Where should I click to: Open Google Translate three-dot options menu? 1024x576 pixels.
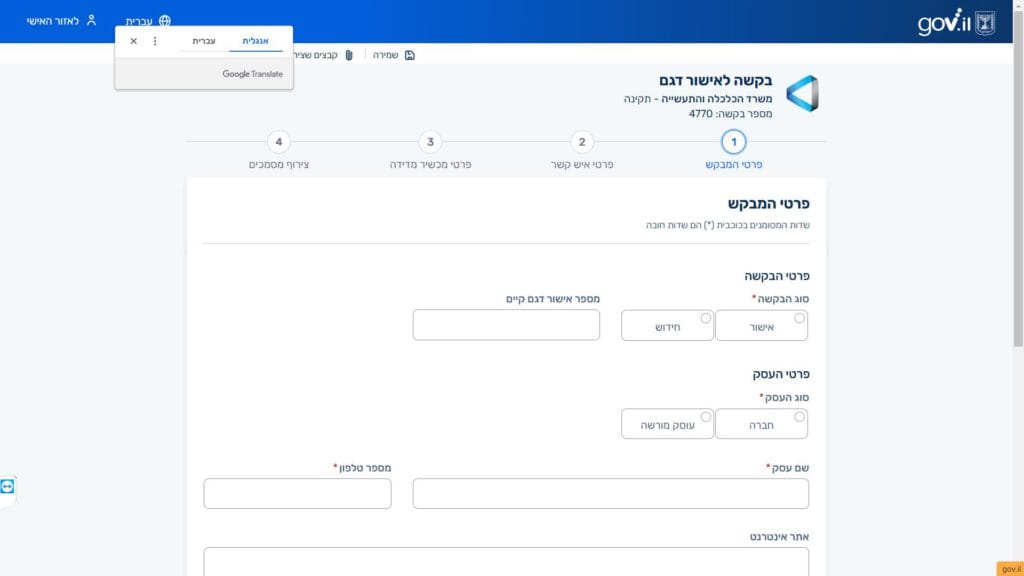click(155, 41)
